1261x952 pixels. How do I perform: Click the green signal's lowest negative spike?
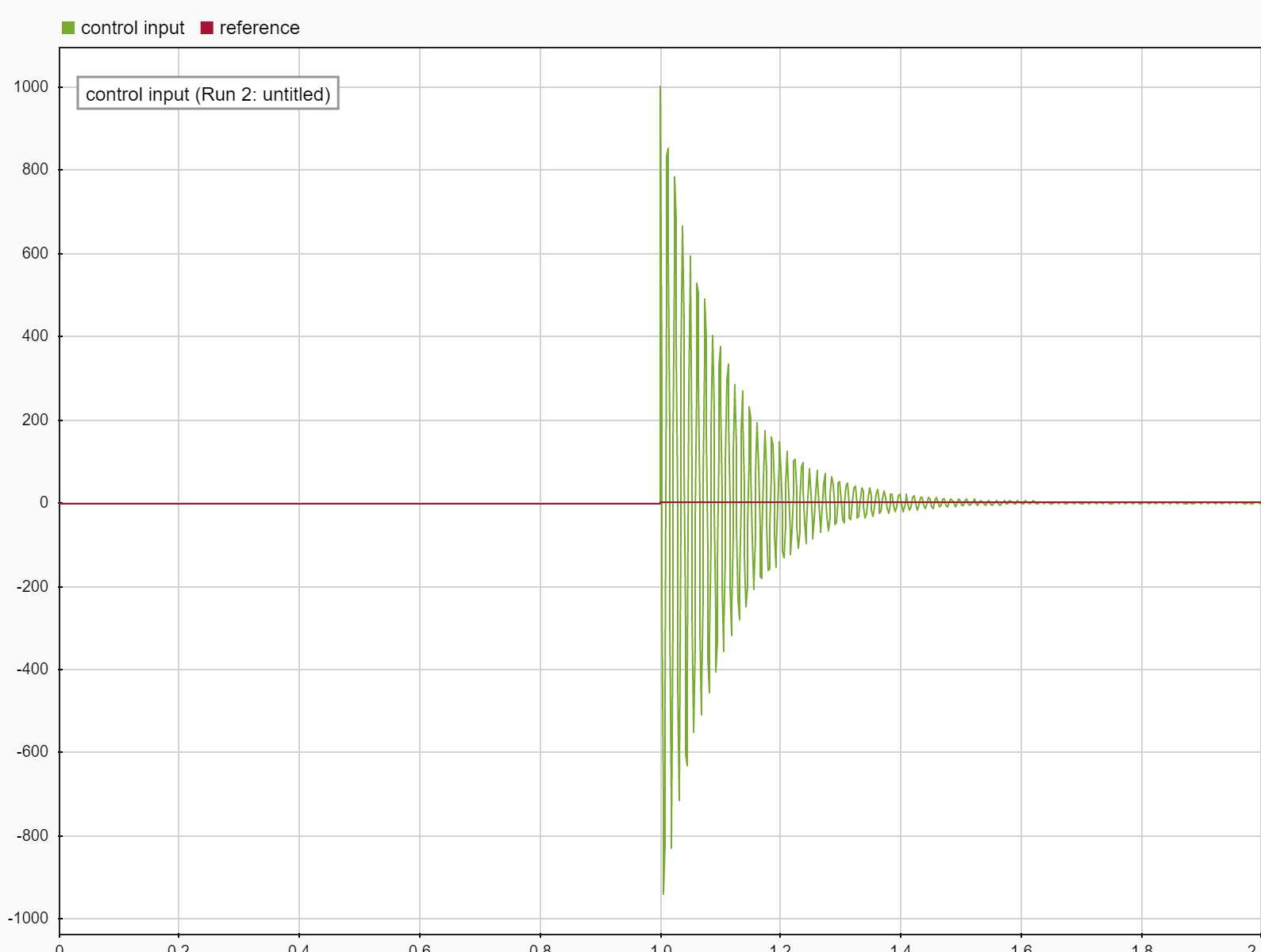click(x=663, y=892)
